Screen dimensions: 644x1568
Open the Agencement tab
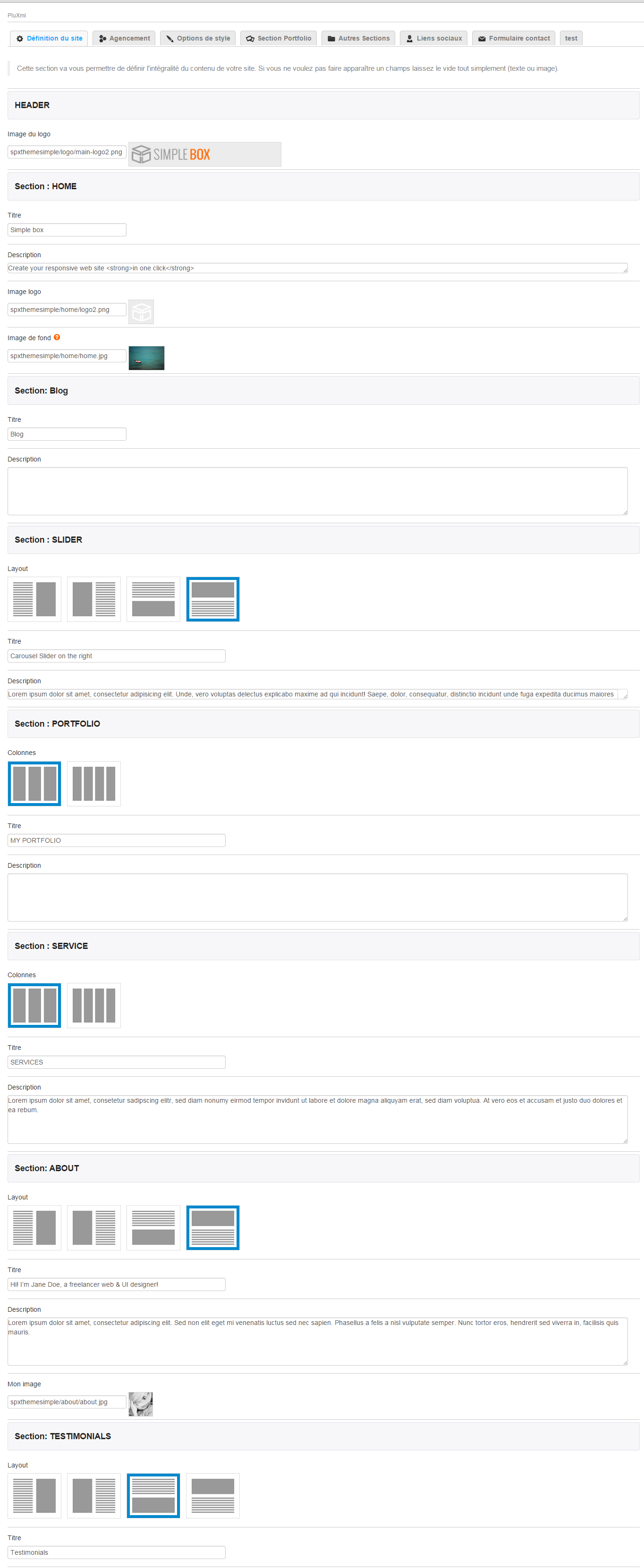point(124,38)
